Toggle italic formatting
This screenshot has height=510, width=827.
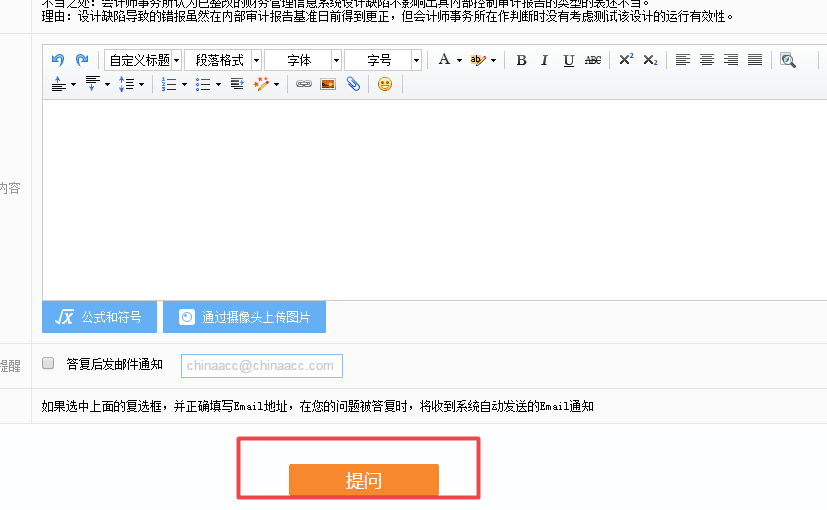[x=544, y=60]
